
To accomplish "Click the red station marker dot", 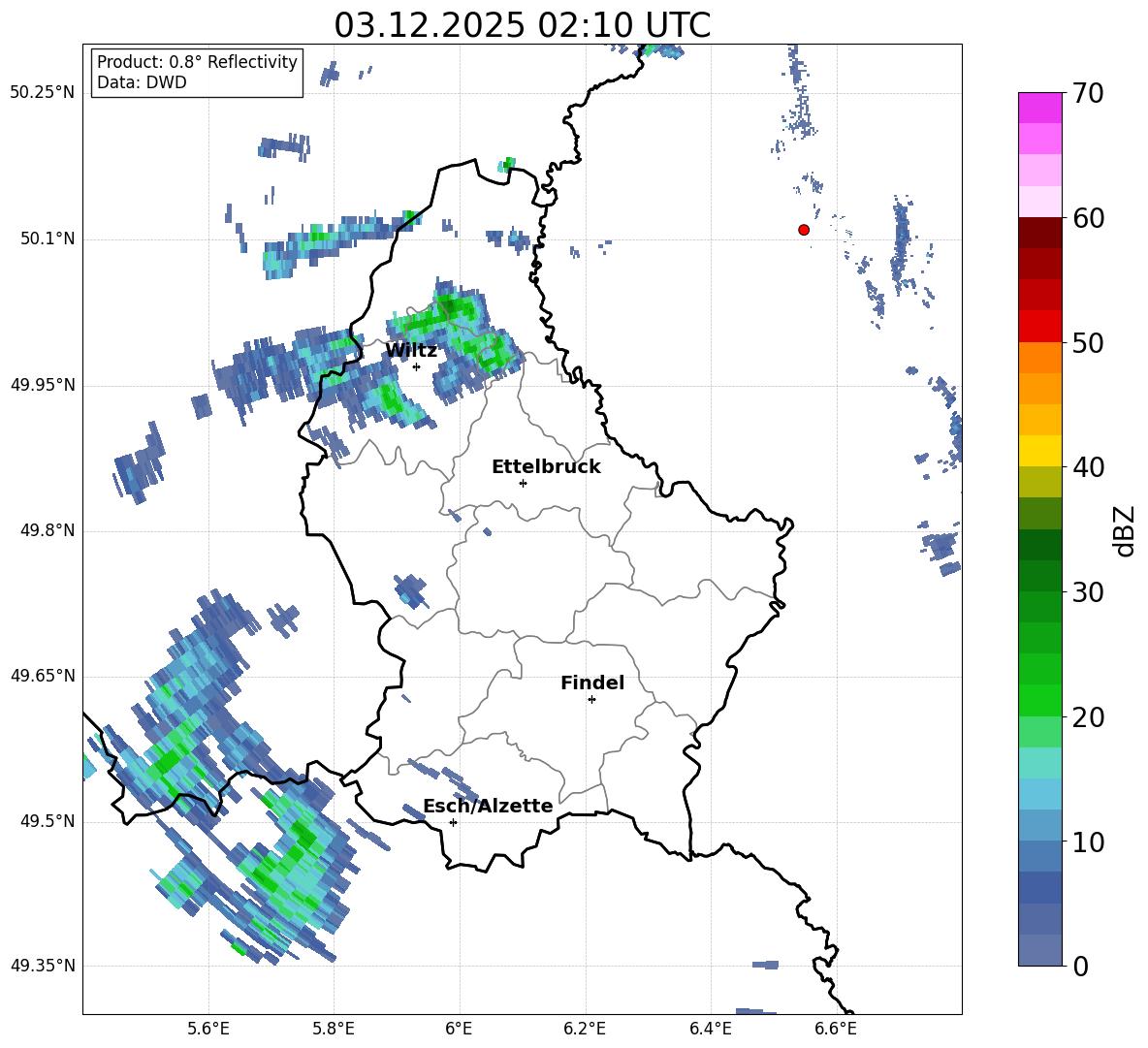I will click(x=804, y=230).
